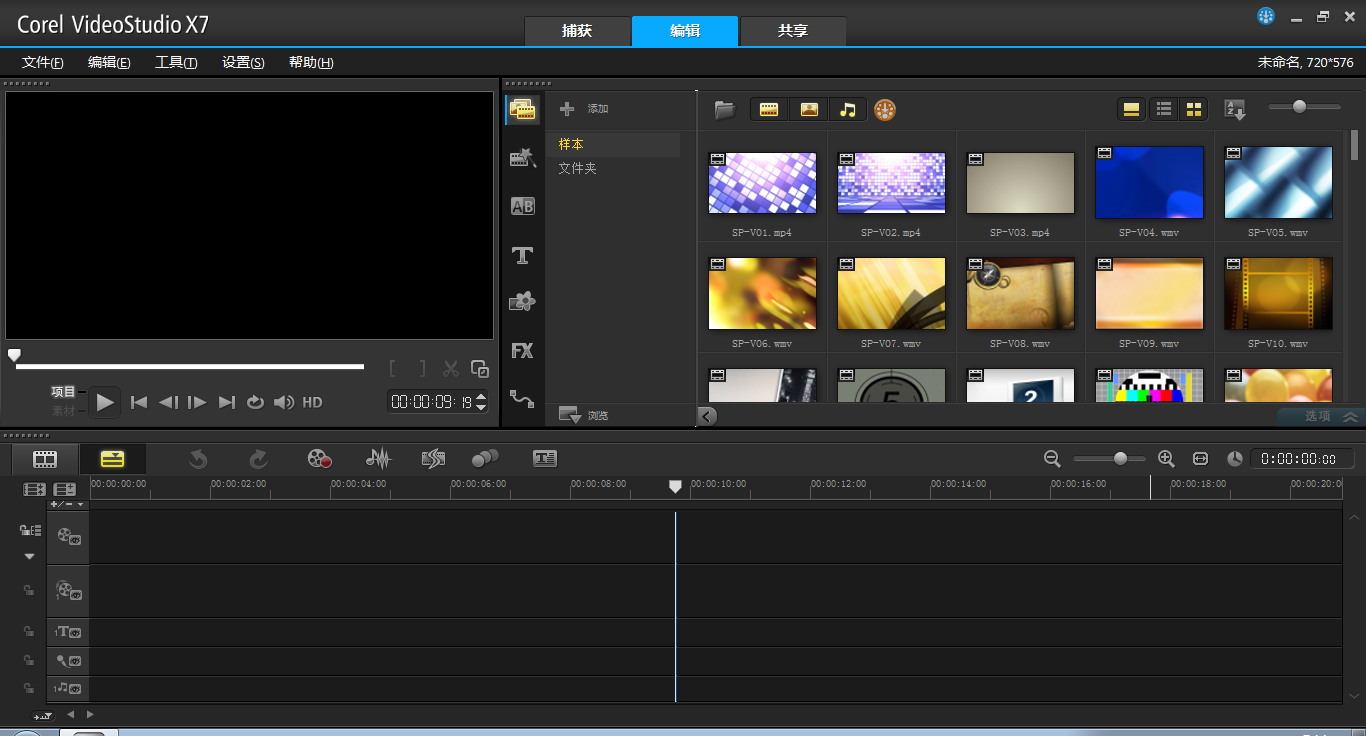Increase the timecode with up arrow
This screenshot has width=1366, height=736.
coord(481,397)
